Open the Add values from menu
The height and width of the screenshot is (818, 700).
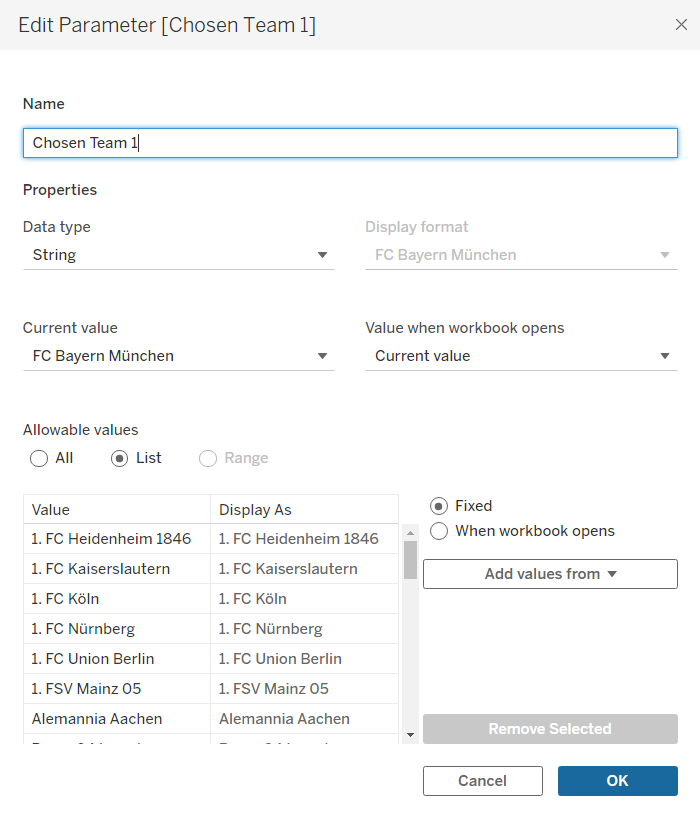[x=550, y=574]
